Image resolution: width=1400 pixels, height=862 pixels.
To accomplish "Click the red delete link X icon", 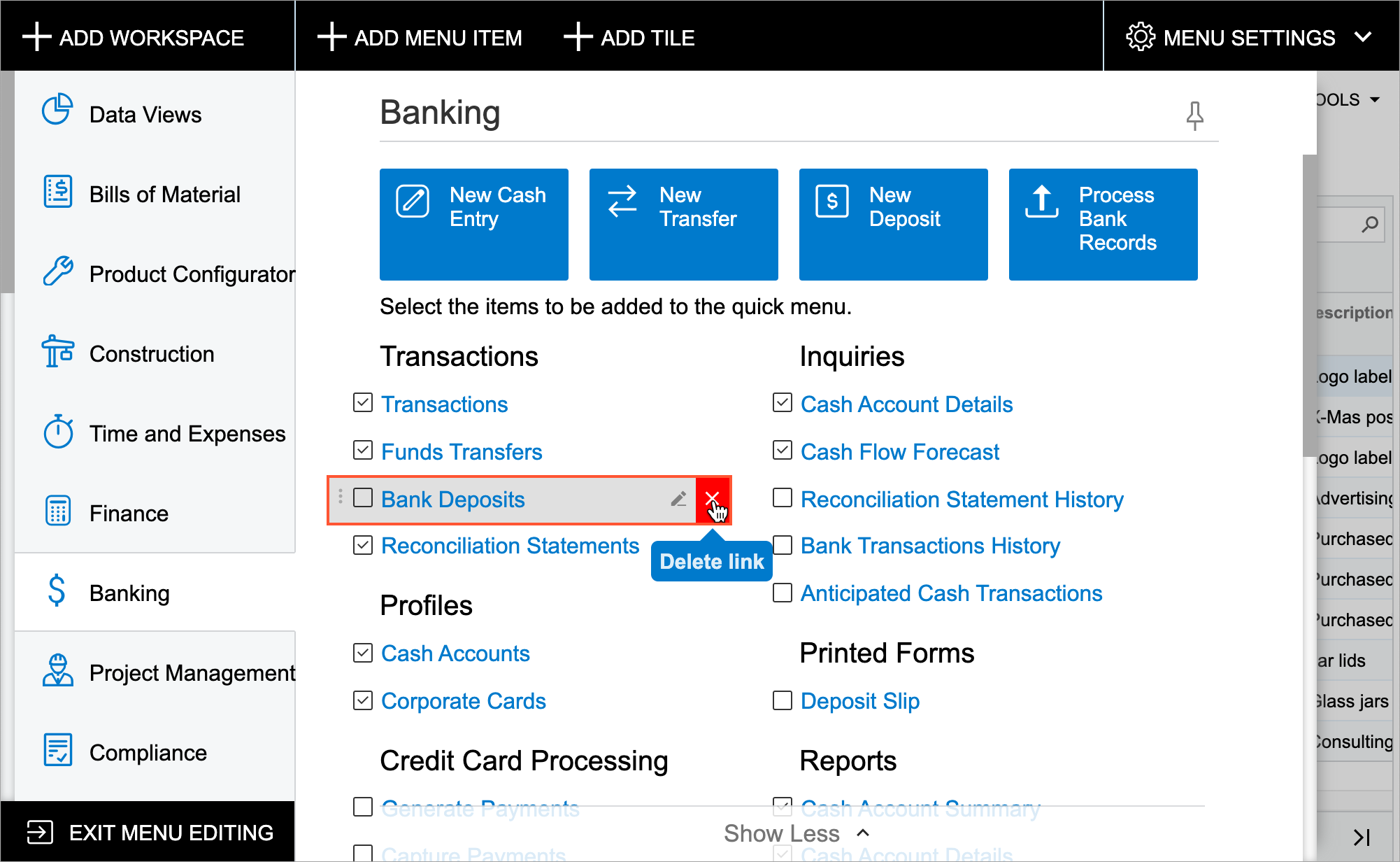I will [x=712, y=500].
